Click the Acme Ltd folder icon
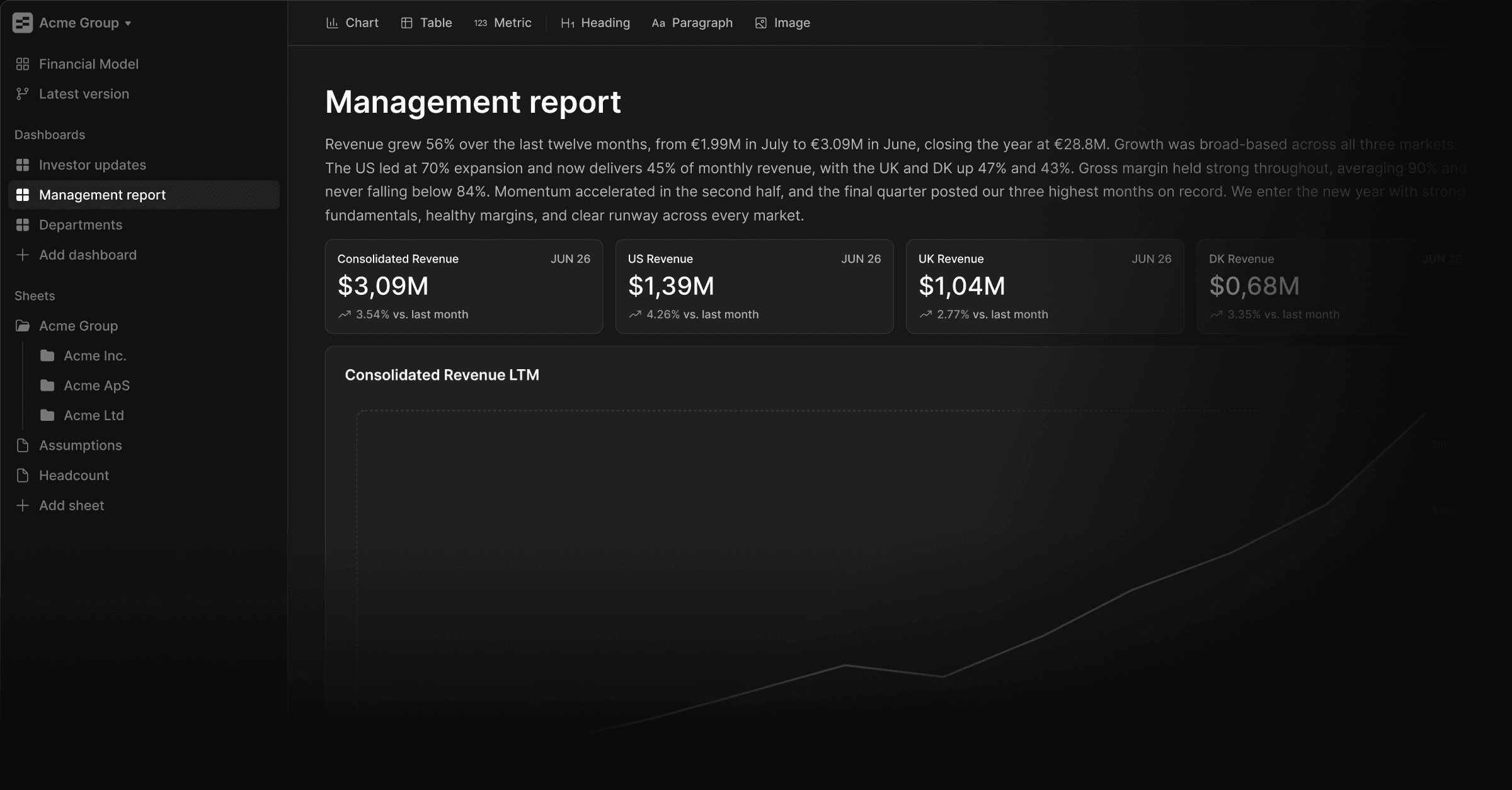 click(47, 415)
